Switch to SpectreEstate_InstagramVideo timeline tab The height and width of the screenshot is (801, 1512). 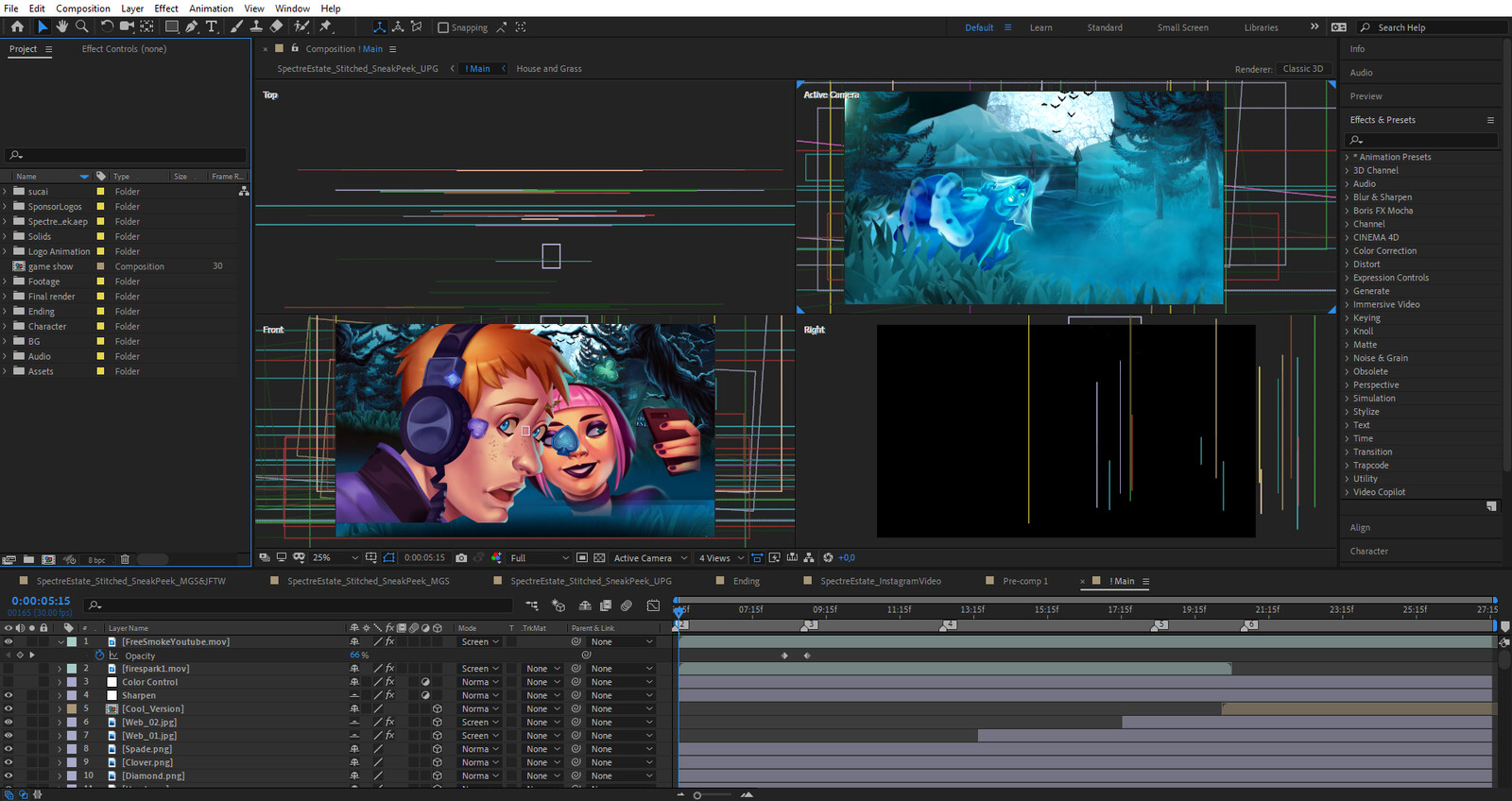pyautogui.click(x=881, y=582)
